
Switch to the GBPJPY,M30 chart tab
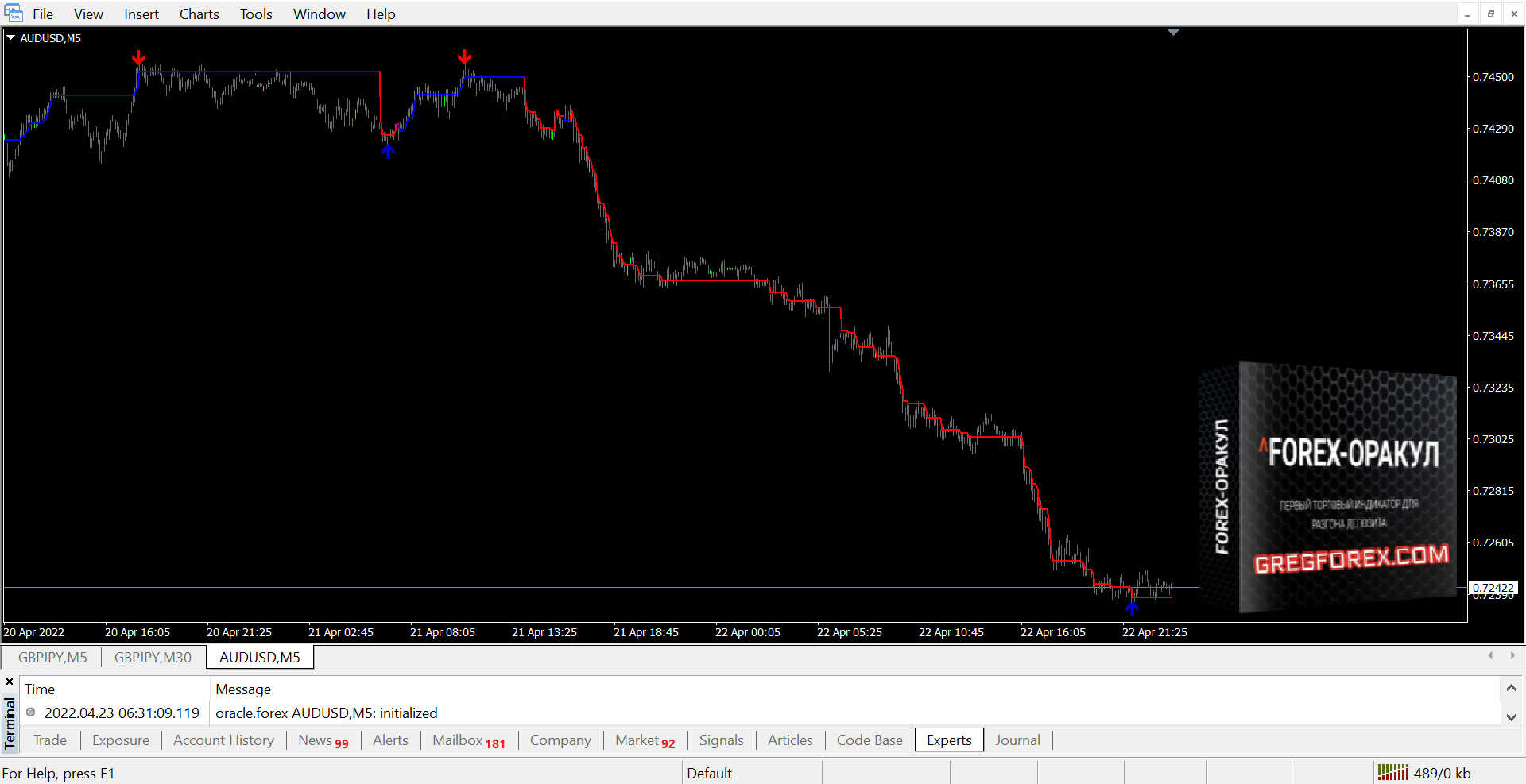pos(153,657)
